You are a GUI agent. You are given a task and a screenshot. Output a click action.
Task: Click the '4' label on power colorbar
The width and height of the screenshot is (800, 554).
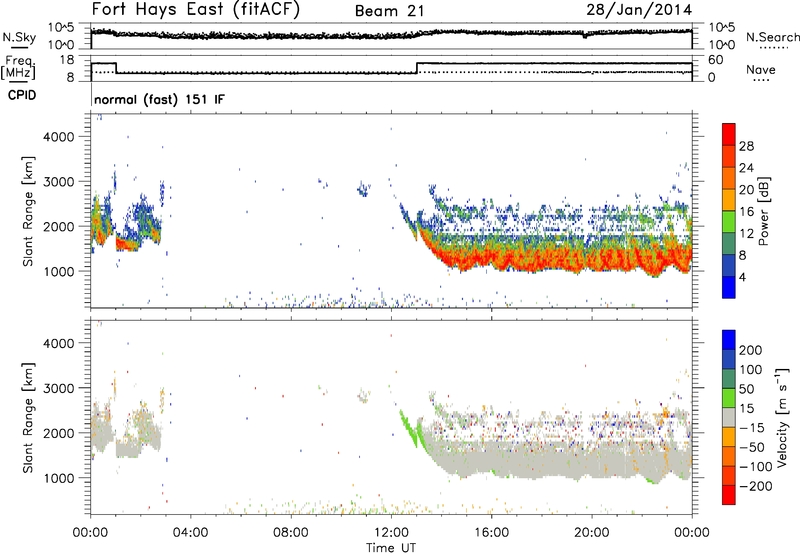click(742, 277)
